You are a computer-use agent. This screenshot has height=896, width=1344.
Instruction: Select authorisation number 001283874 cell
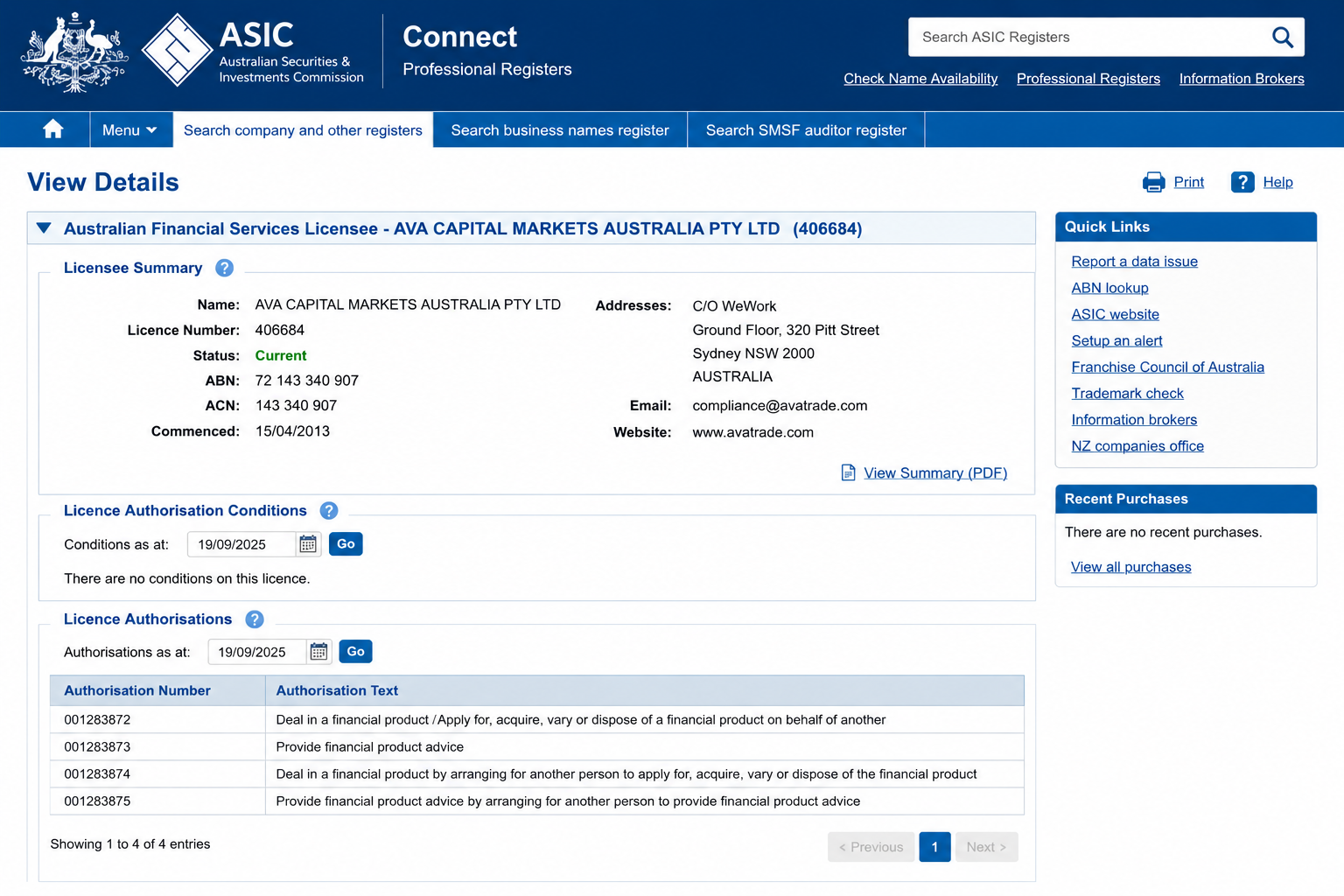pyautogui.click(x=157, y=773)
